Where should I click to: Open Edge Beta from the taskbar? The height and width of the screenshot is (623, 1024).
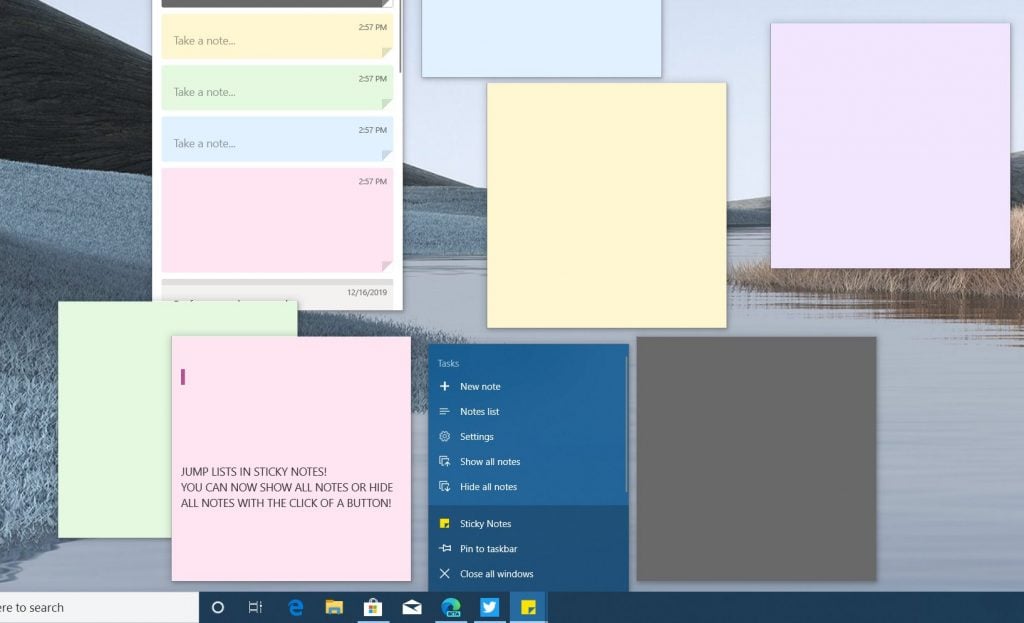click(x=451, y=607)
